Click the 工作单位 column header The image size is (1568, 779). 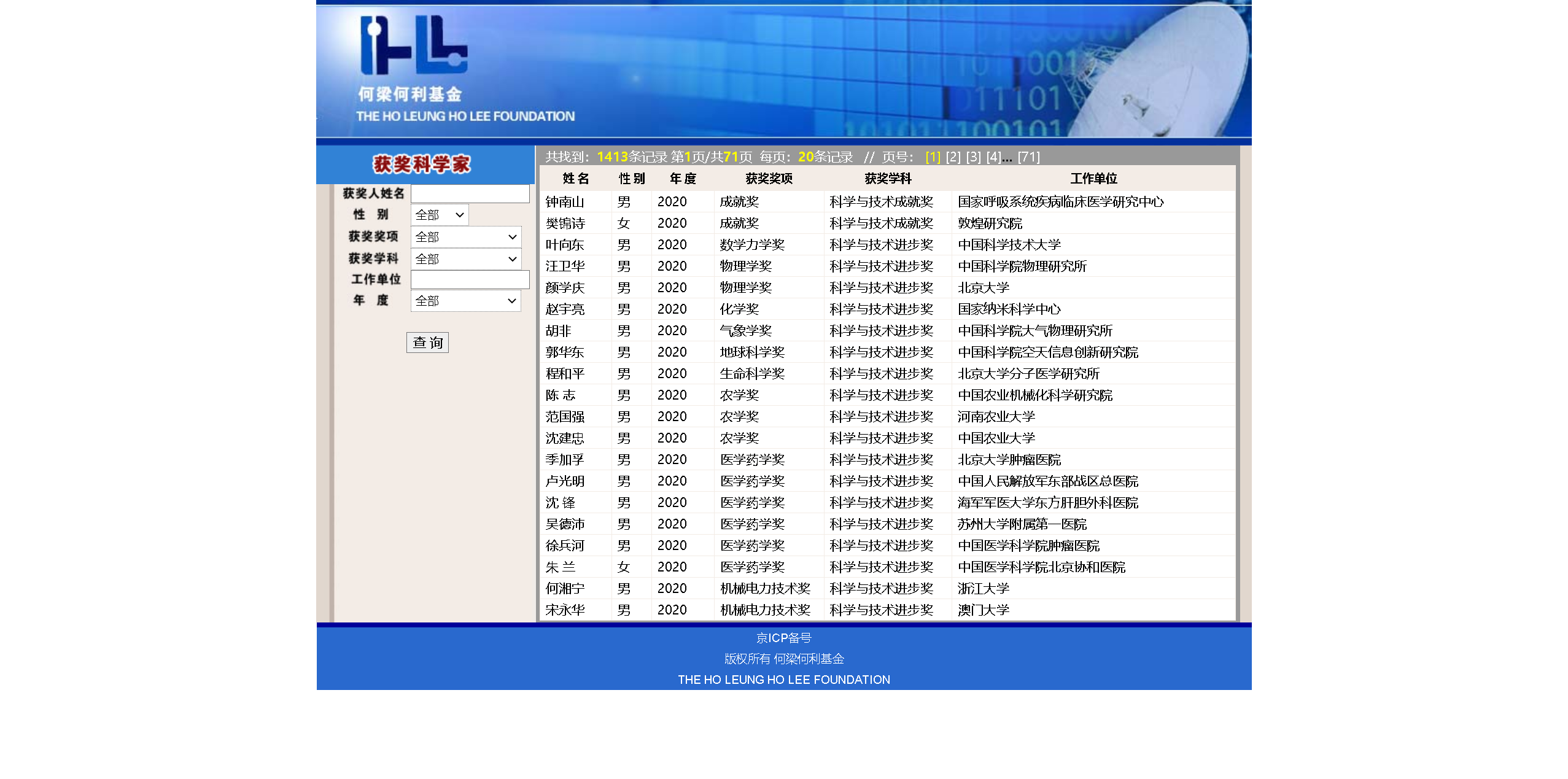1093,179
